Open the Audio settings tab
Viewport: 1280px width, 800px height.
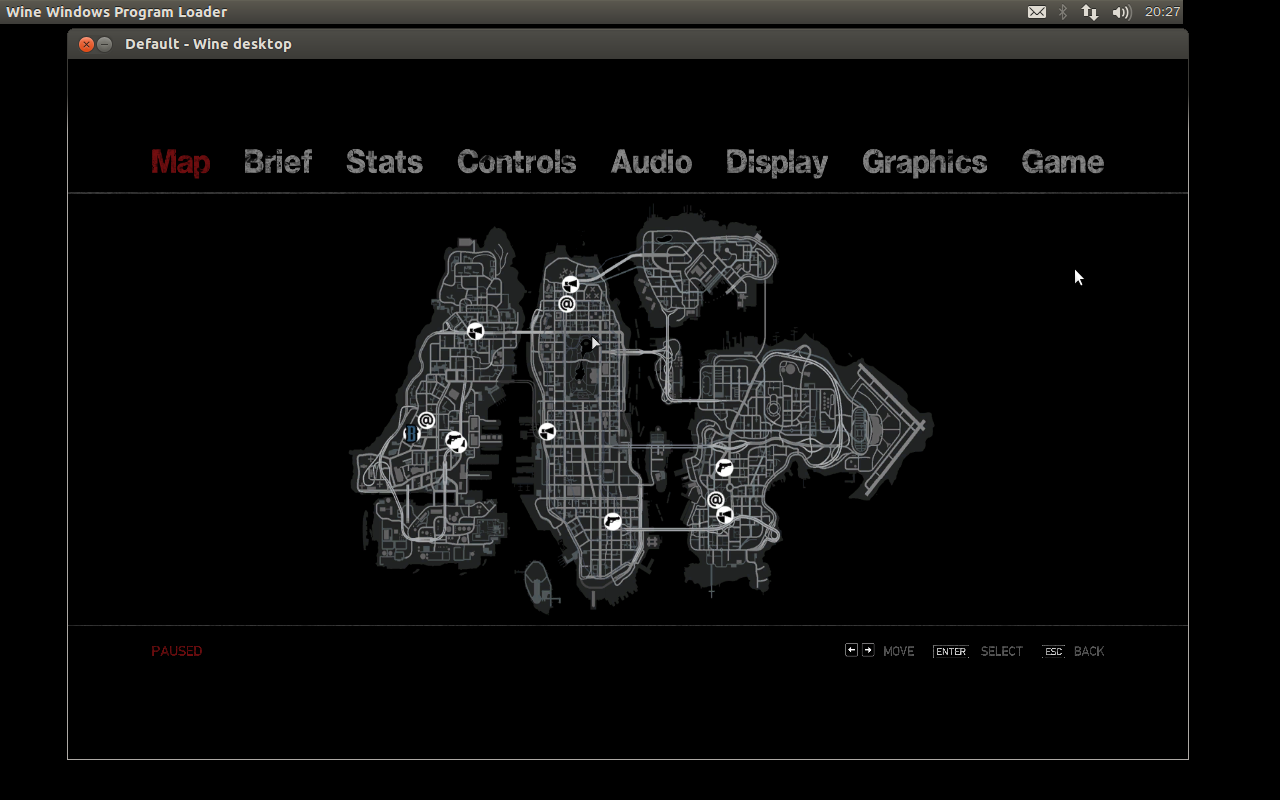[651, 162]
